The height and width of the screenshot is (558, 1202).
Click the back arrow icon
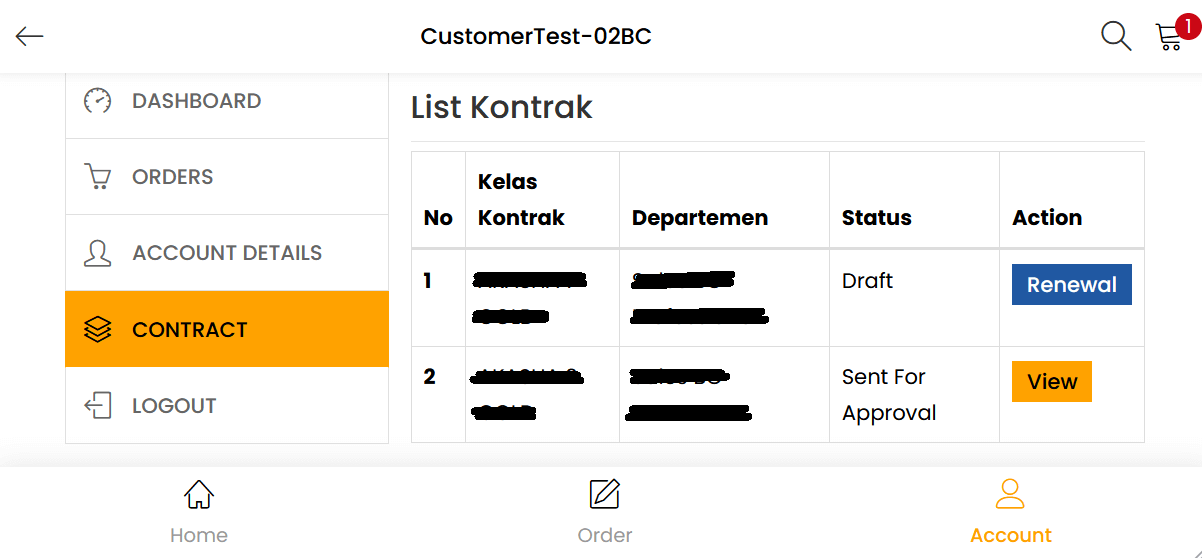click(x=30, y=37)
